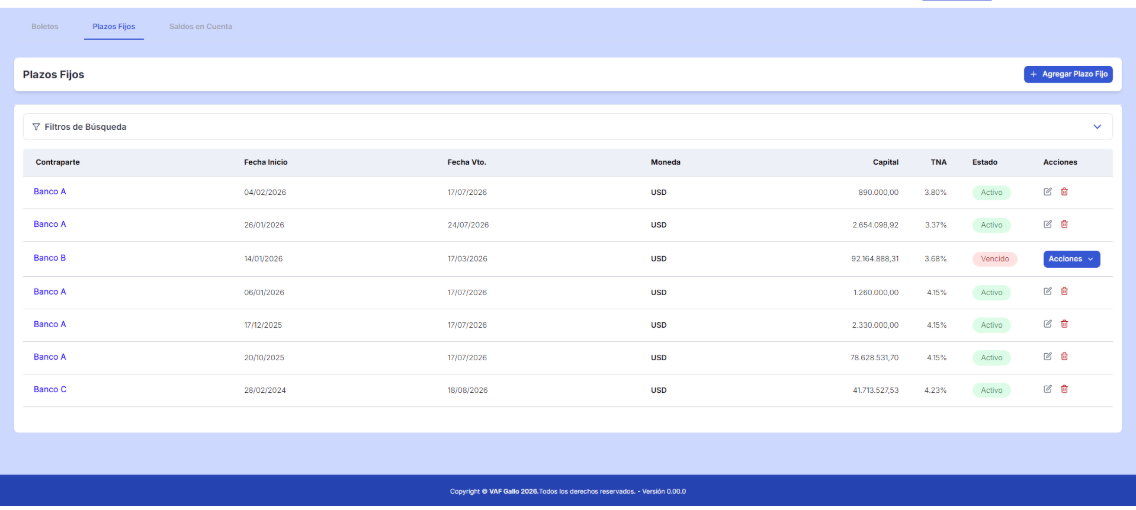Edit the deposit starting 26/01/2026

(x=1047, y=225)
